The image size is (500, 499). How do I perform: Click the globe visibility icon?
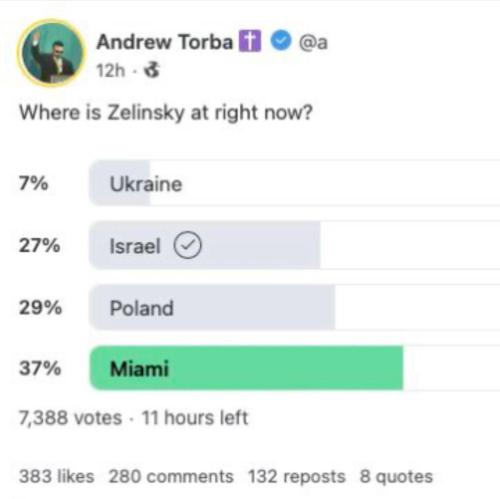(152, 70)
